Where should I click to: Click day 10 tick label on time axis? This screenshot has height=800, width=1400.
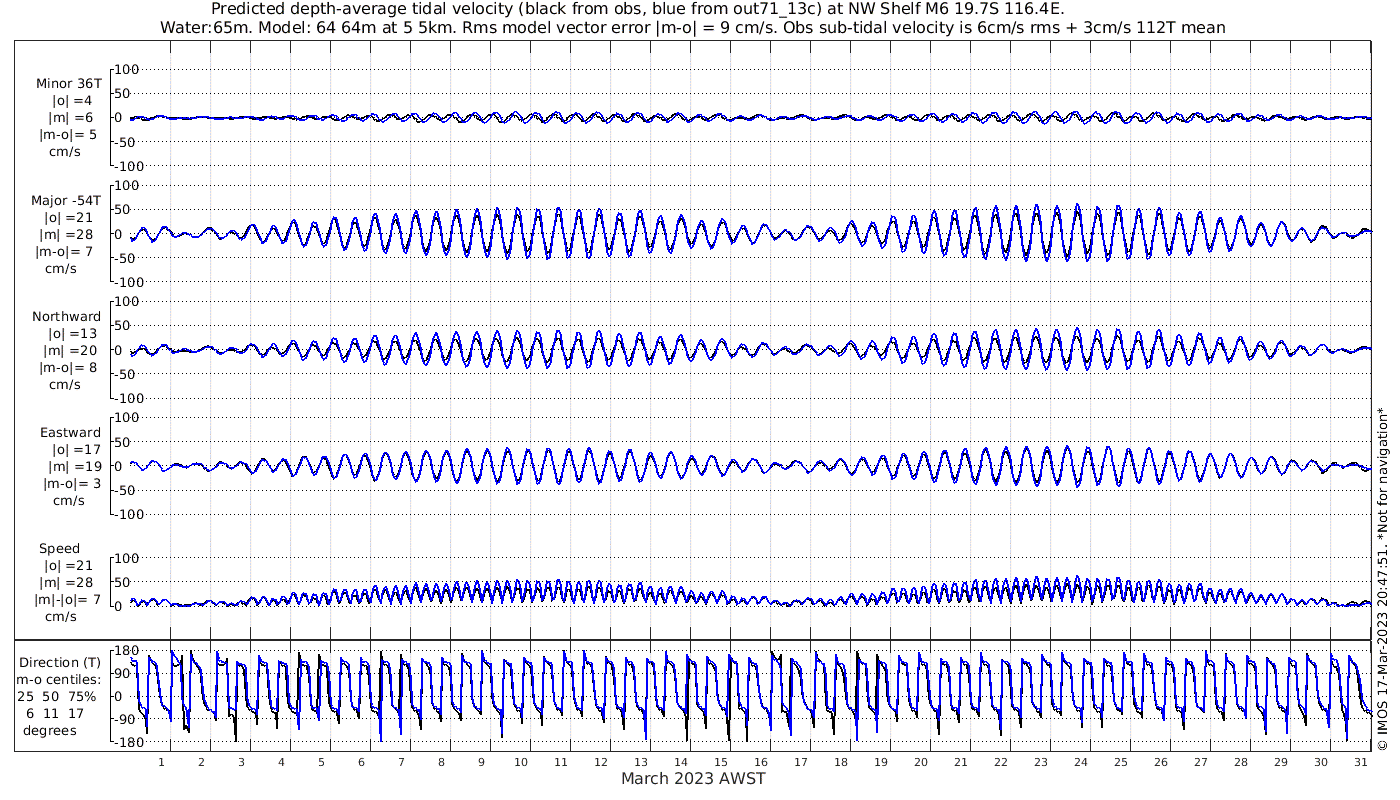[521, 762]
